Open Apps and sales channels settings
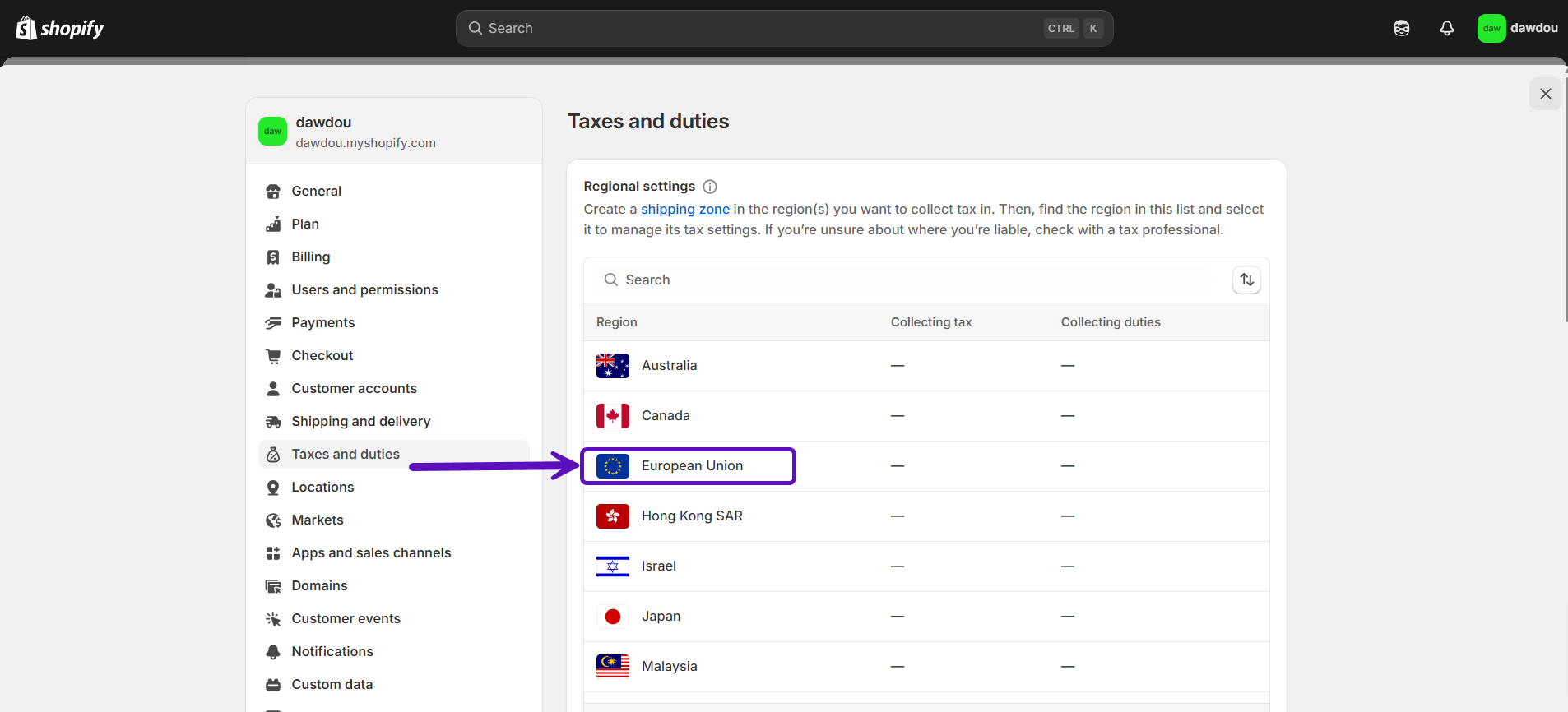The width and height of the screenshot is (1568, 712). coord(371,552)
